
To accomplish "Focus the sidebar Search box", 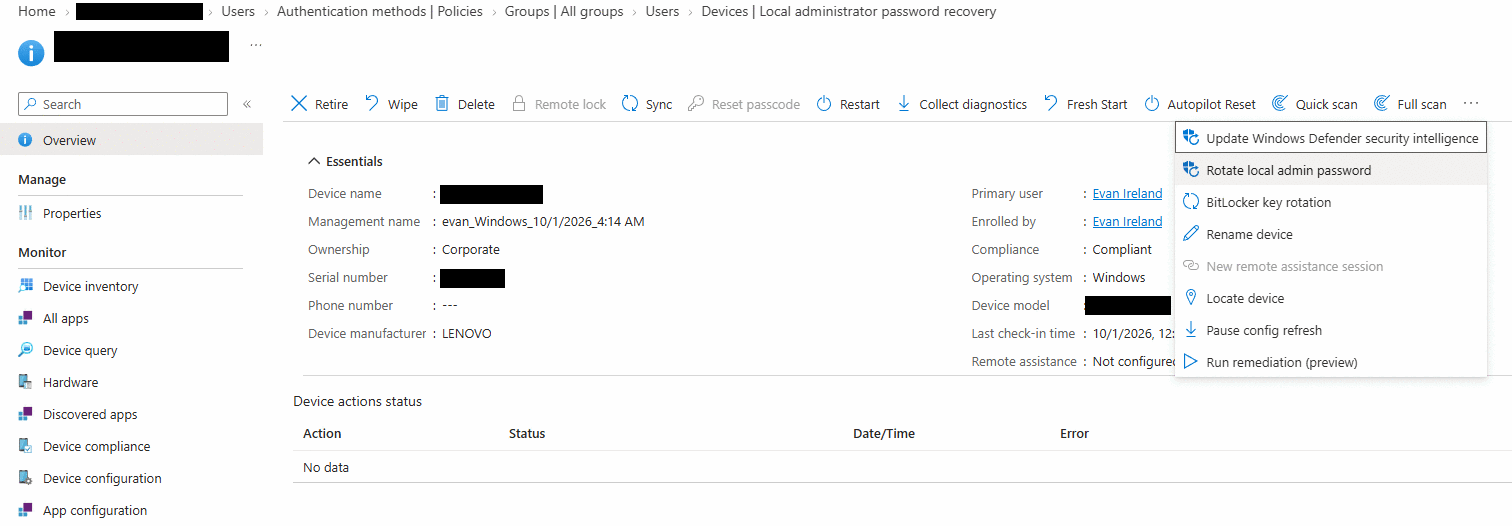I will coord(123,104).
